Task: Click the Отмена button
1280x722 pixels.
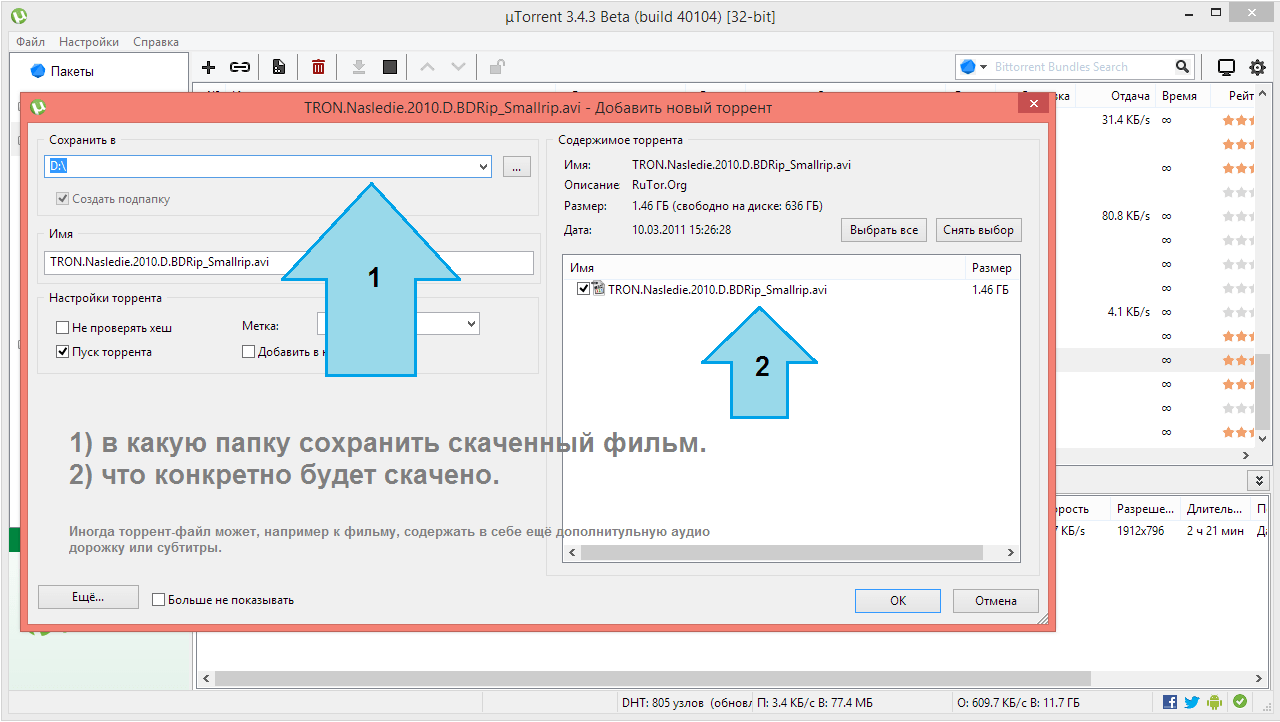Action: pyautogui.click(x=995, y=600)
